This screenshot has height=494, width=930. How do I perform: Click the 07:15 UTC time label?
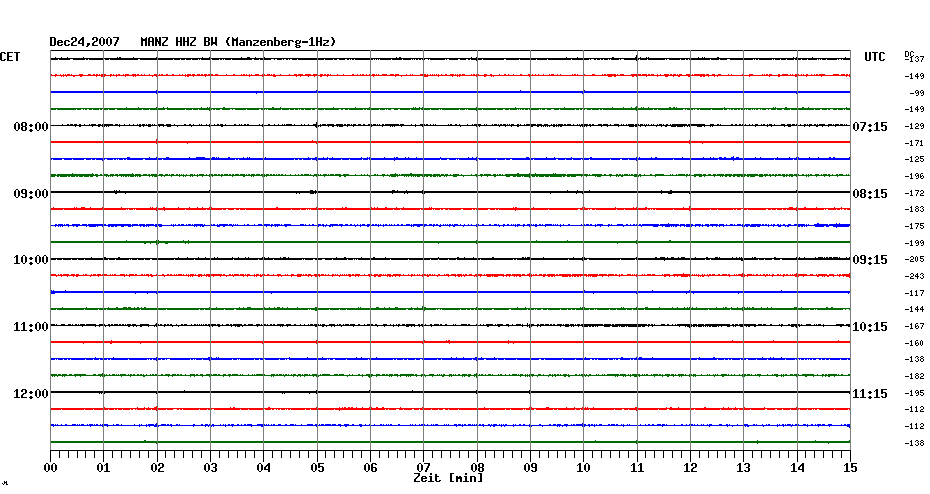tap(869, 127)
